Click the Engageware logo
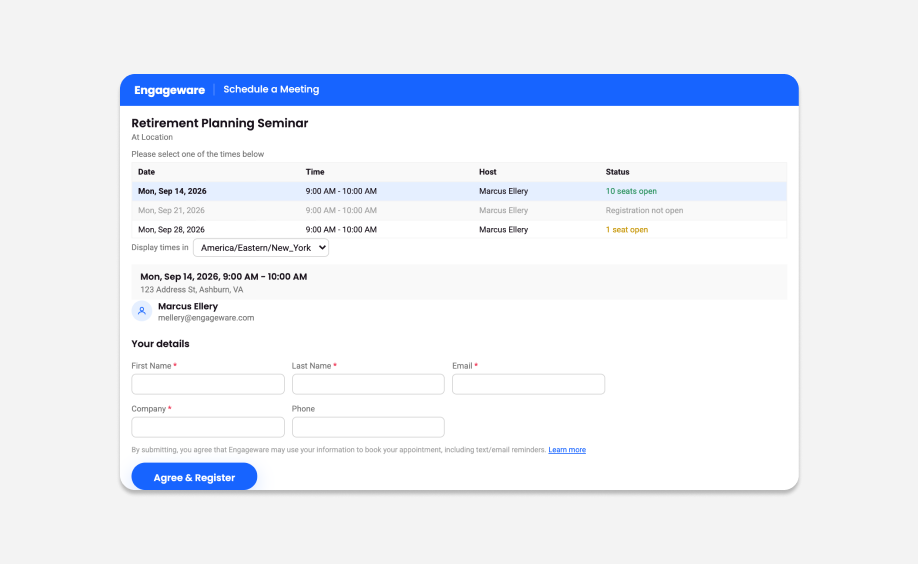 tap(169, 90)
